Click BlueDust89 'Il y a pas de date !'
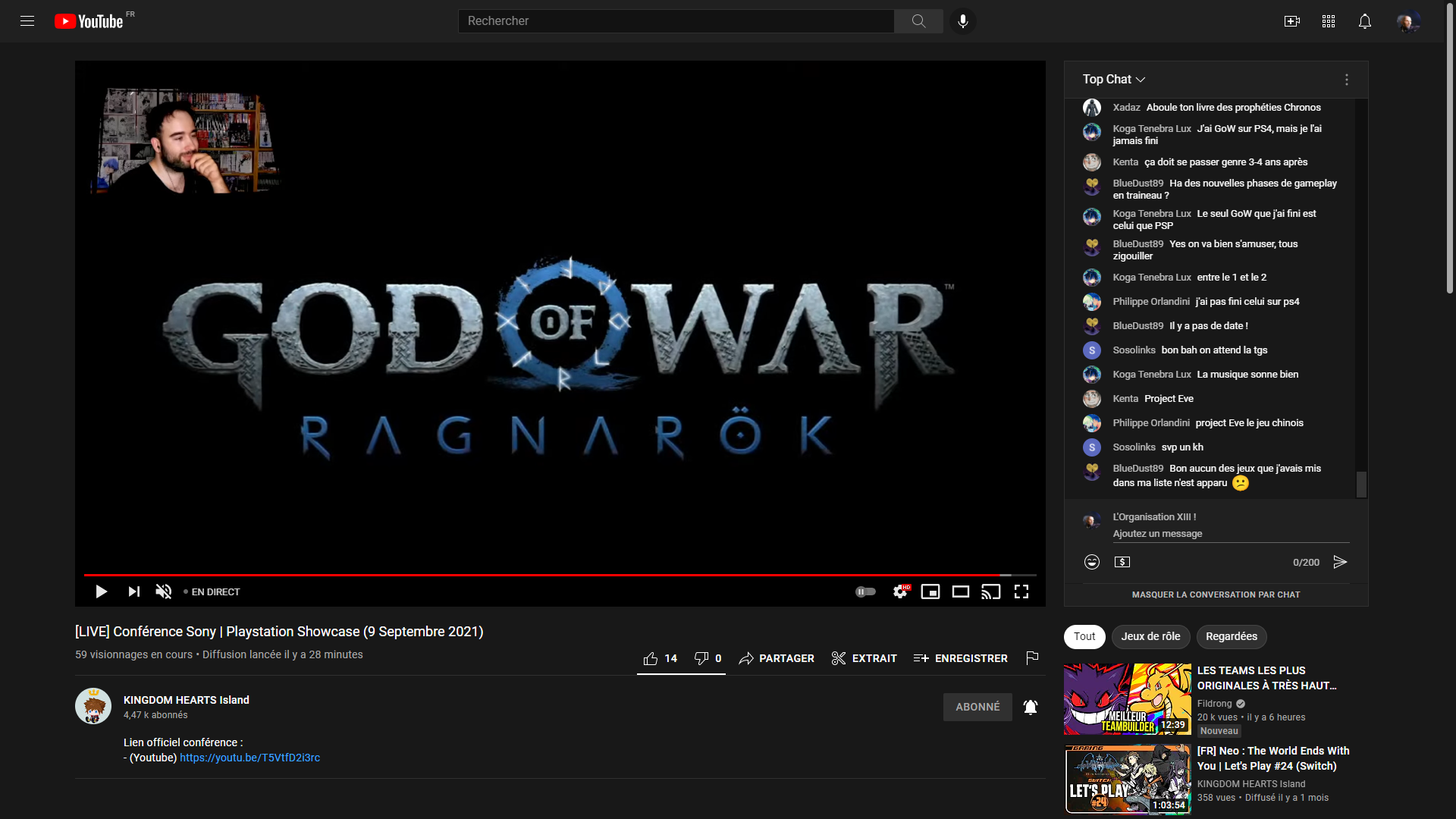This screenshot has width=1456, height=819. click(1209, 326)
